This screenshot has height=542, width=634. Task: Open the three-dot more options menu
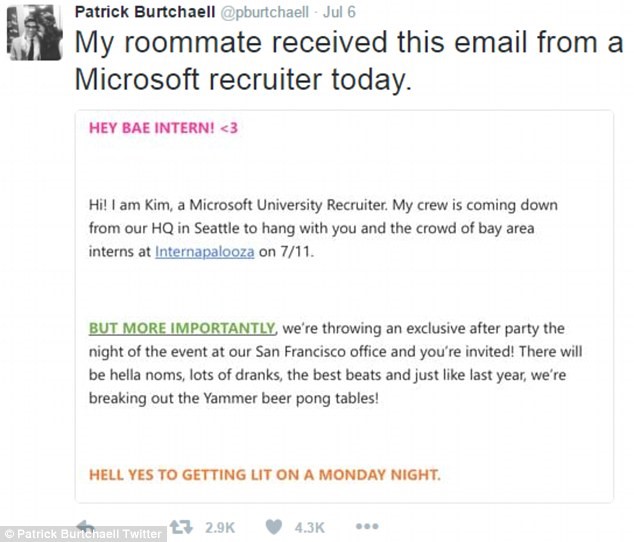pos(367,527)
